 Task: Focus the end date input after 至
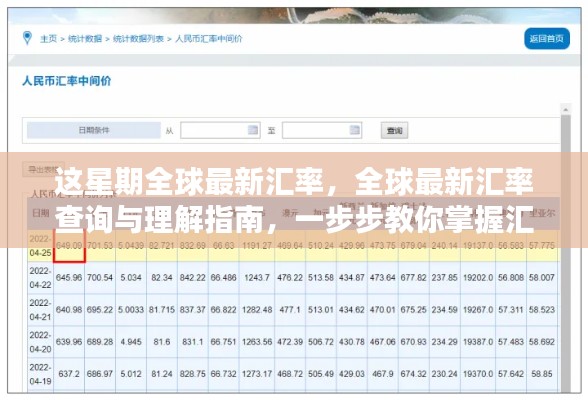pos(322,130)
